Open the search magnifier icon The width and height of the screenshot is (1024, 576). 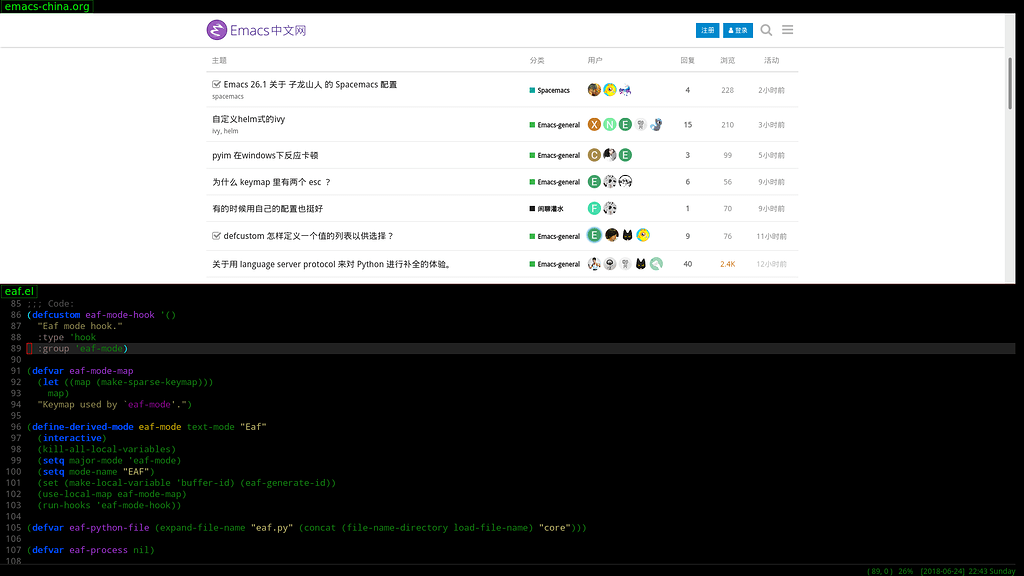pyautogui.click(x=766, y=30)
